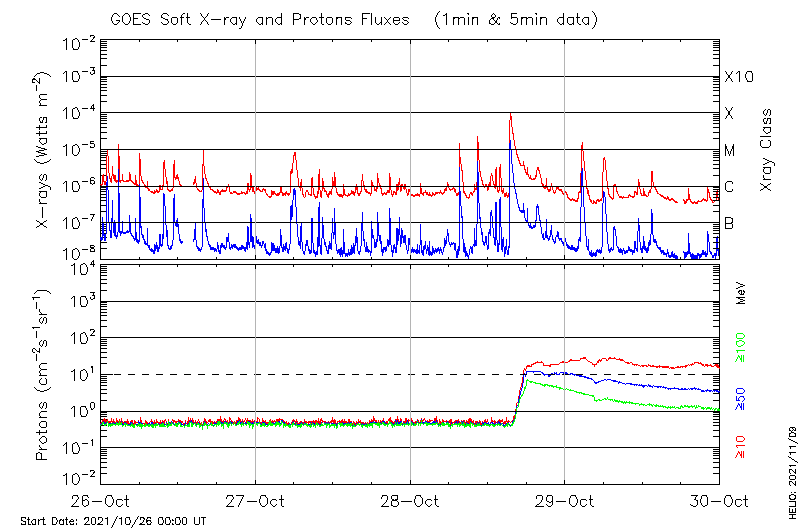Viewport: 800px width, 530px height.
Task: Click the 28-Oct date axis label
Action: [x=409, y=501]
